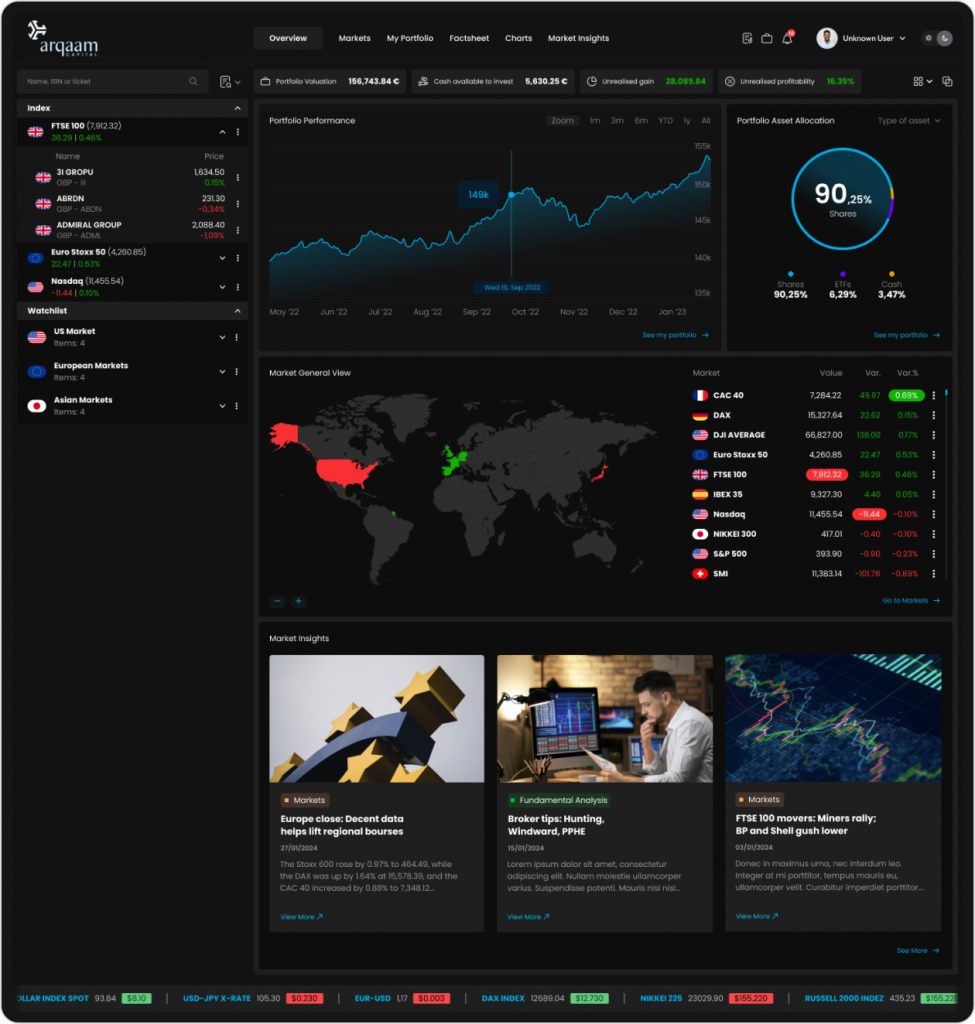This screenshot has width=975, height=1024.
Task: Open the document report icon in header
Action: [x=747, y=39]
